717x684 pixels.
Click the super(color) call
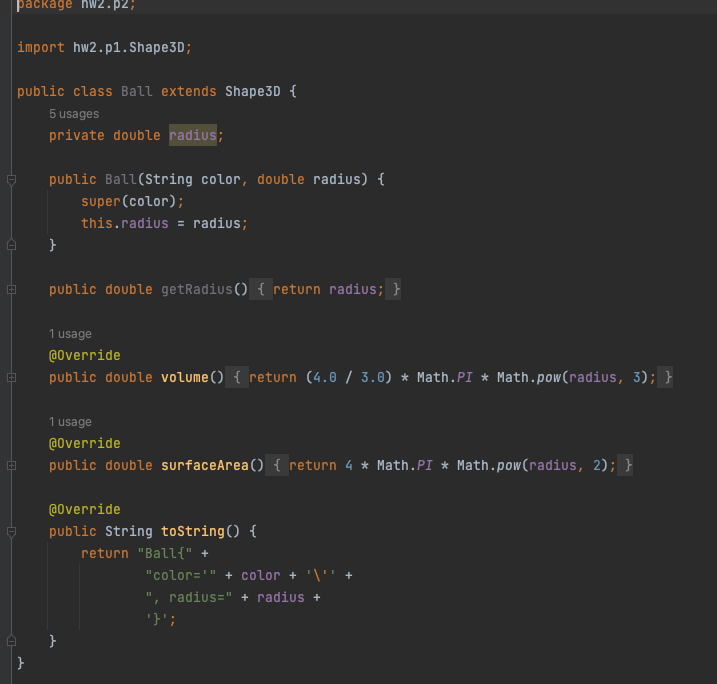[133, 201]
